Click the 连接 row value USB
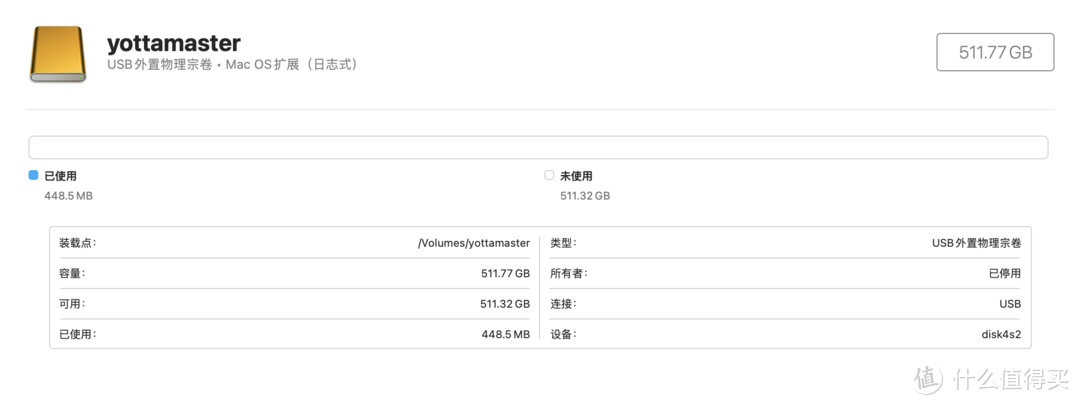The height and width of the screenshot is (405, 1080). [x=1010, y=304]
